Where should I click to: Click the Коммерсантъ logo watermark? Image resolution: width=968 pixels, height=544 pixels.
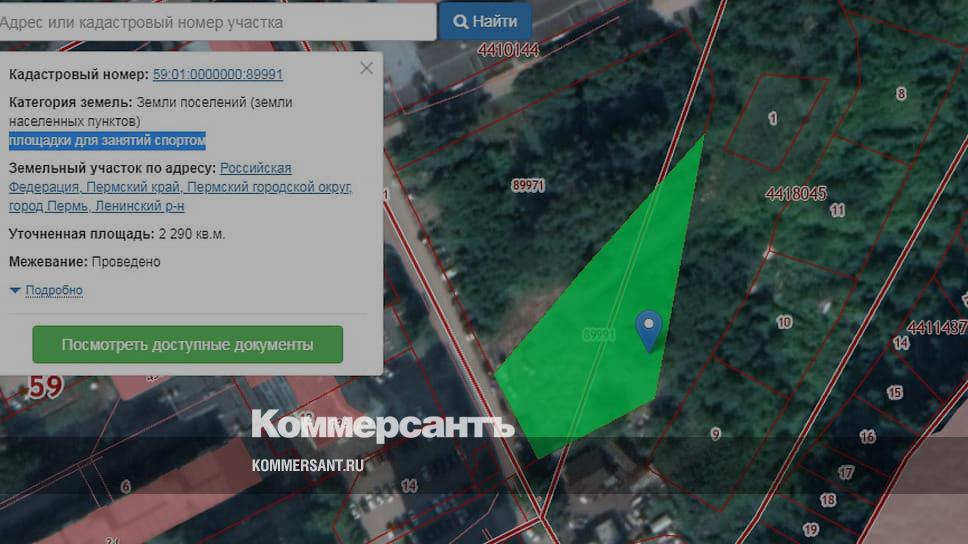(x=382, y=425)
